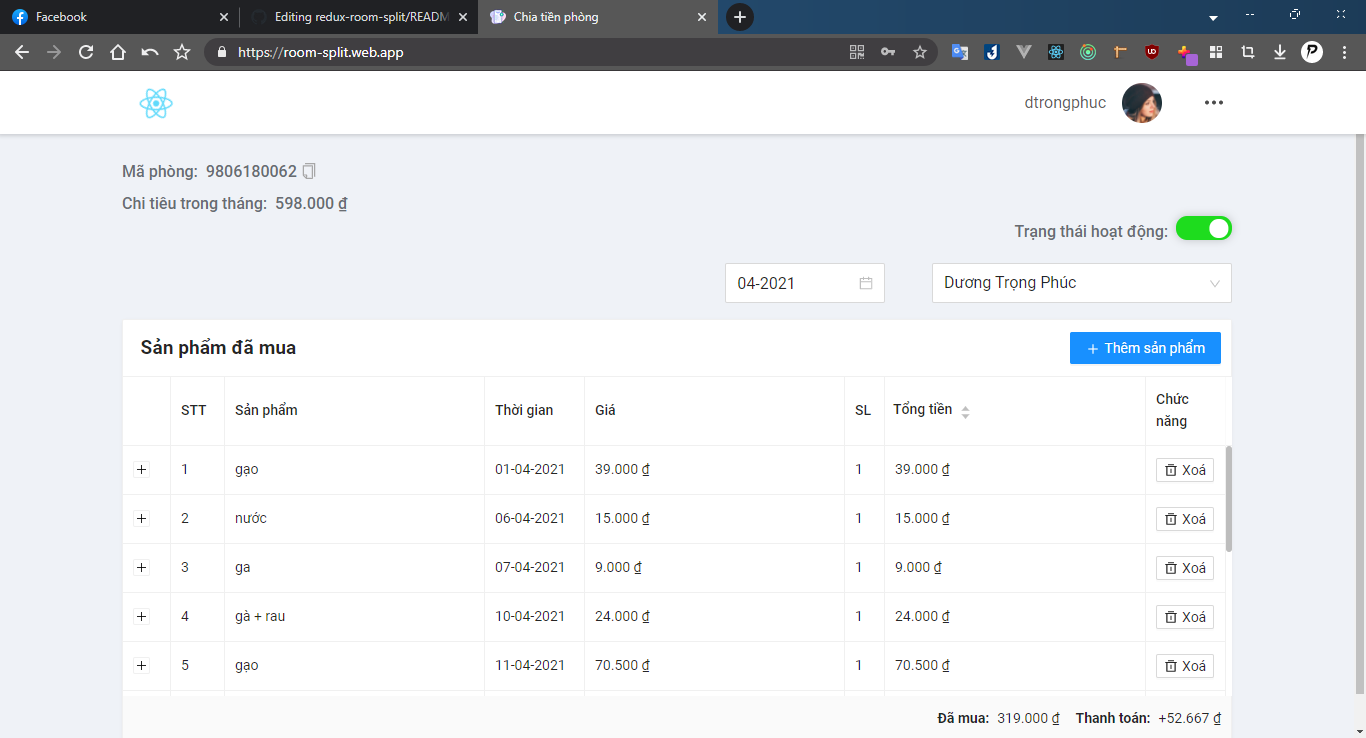The image size is (1366, 738).
Task: Click the saved password key icon
Action: tap(888, 52)
